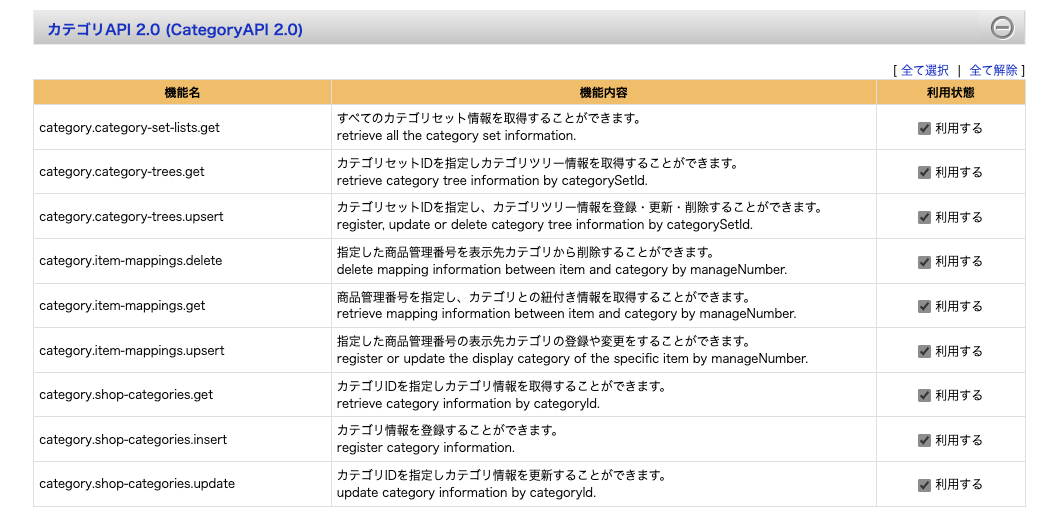
Task: Click text 'retrieve category tree information by categorySetId.'
Action: coord(492,180)
